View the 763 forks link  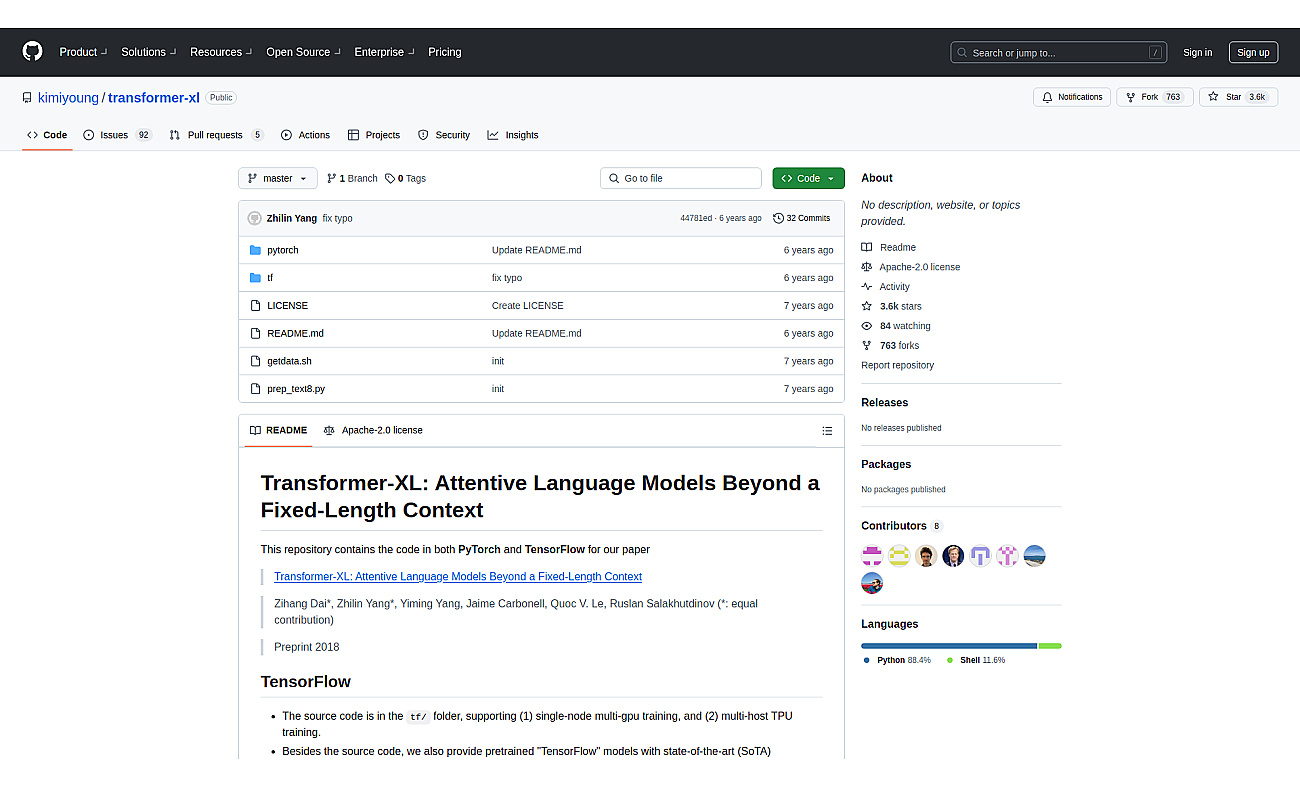[890, 346]
